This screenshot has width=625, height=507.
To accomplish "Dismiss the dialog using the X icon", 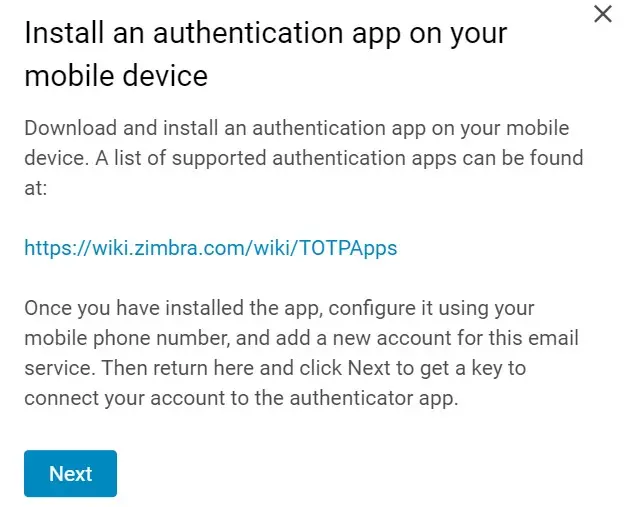I will coord(603,14).
